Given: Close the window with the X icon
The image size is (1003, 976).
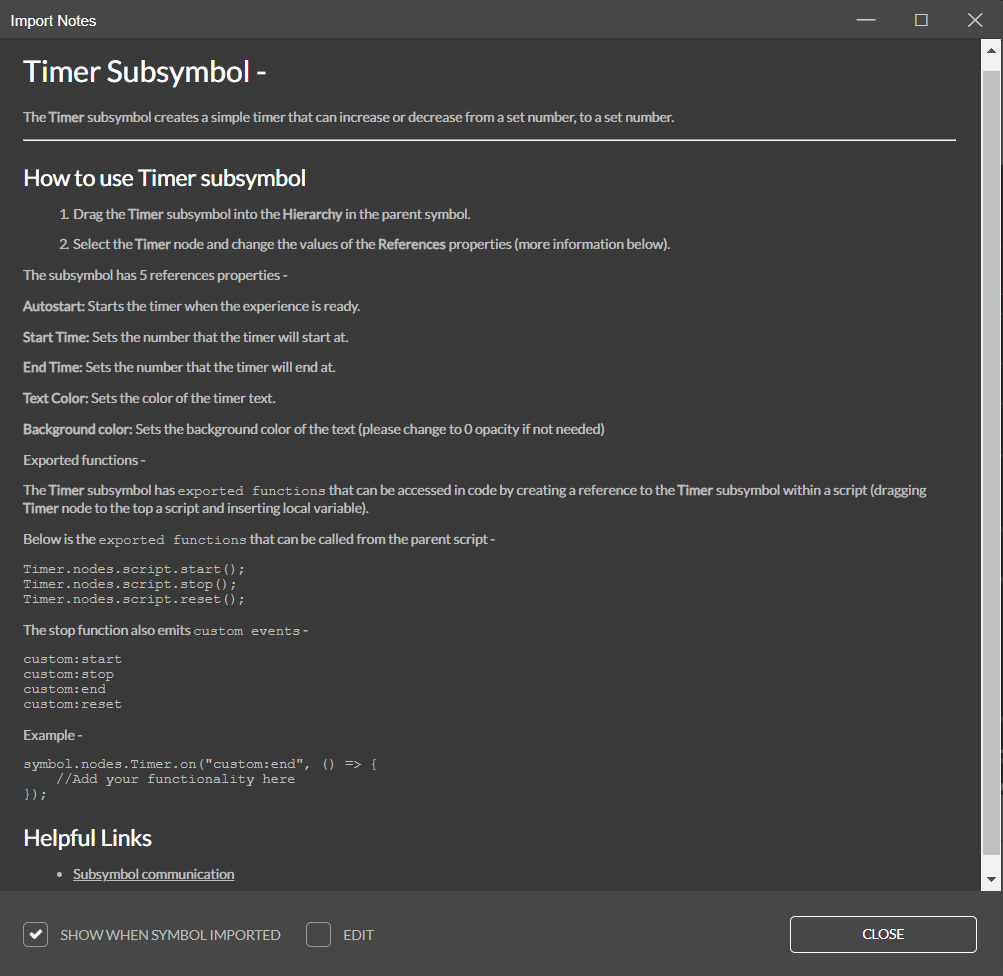Looking at the screenshot, I should [975, 20].
